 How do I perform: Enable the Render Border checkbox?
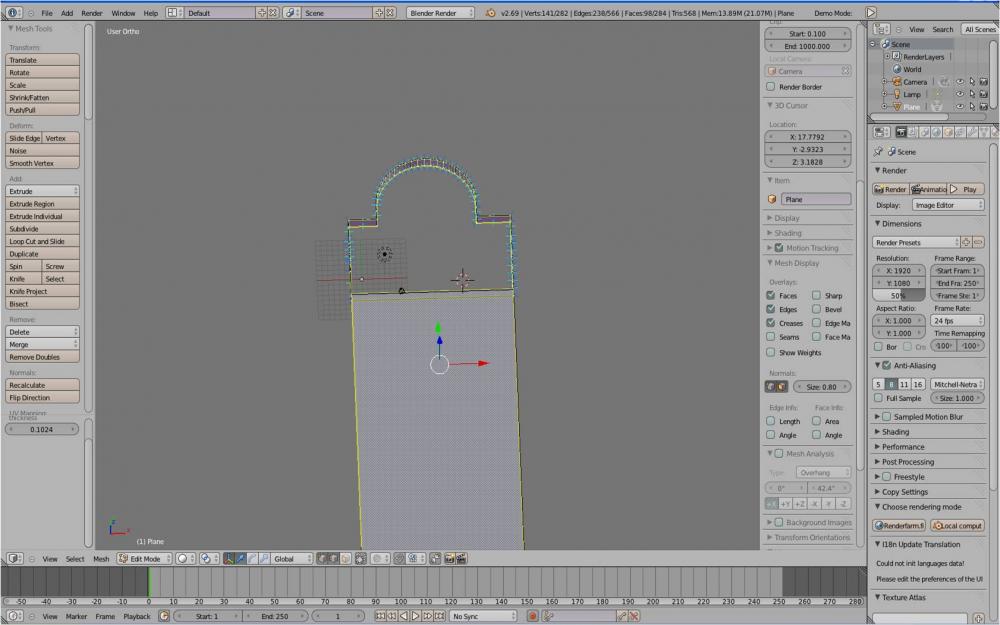pyautogui.click(x=770, y=86)
